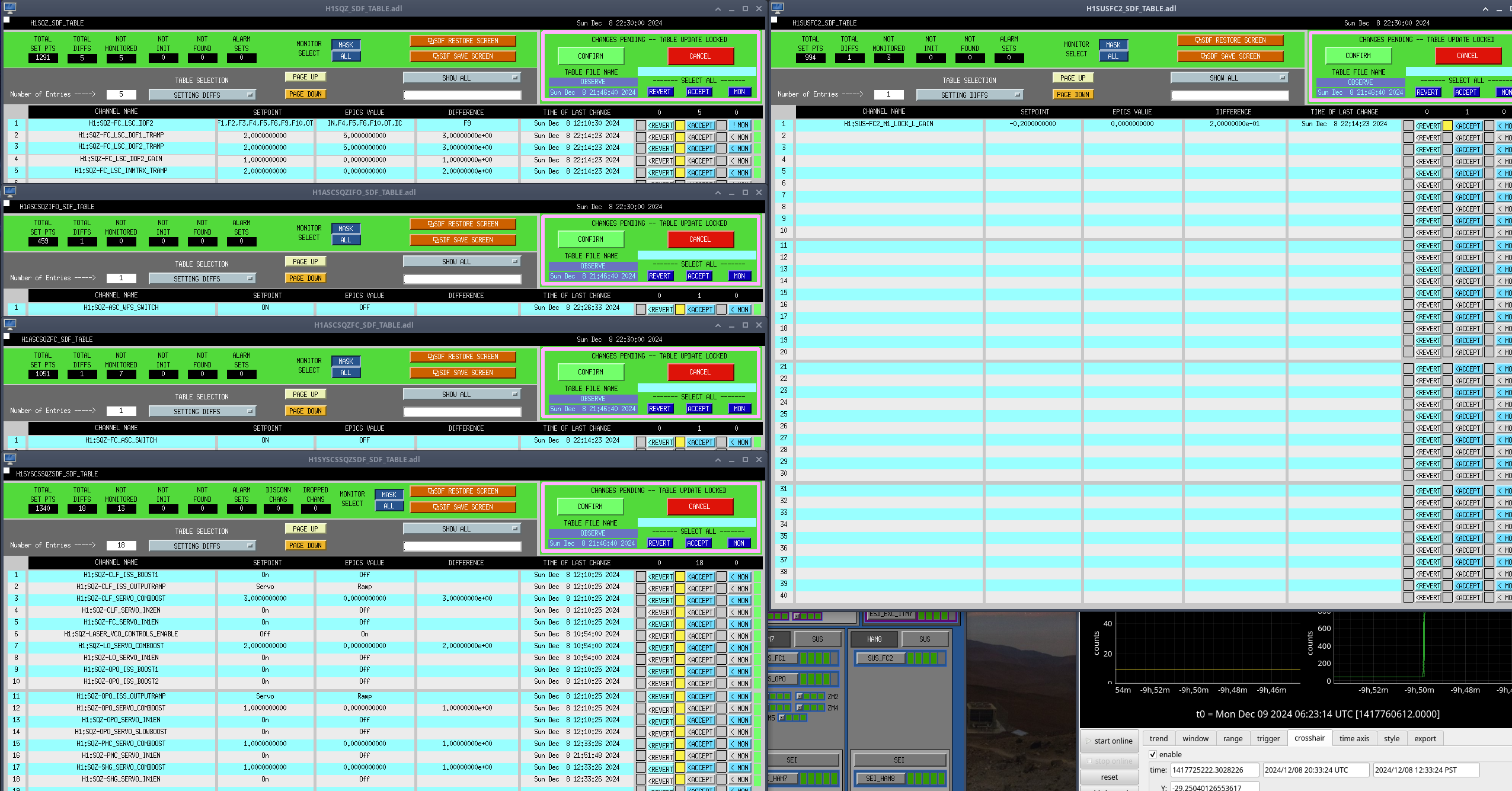Screen dimensions: 1512x791
Task: Open SHOW ALL dropdown in H1ASCSQZIFO window
Action: coord(462,261)
